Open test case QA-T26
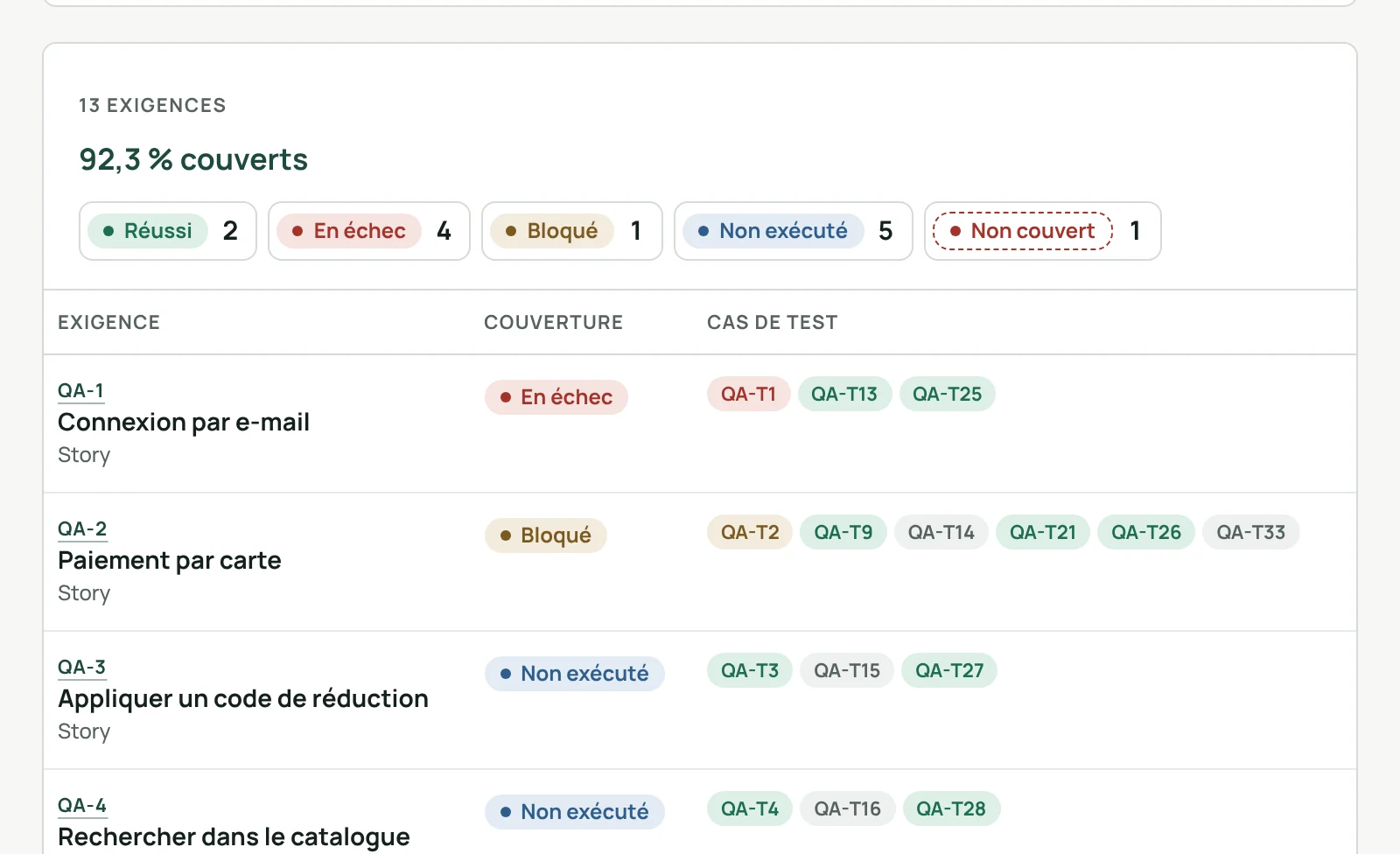 coord(1146,532)
